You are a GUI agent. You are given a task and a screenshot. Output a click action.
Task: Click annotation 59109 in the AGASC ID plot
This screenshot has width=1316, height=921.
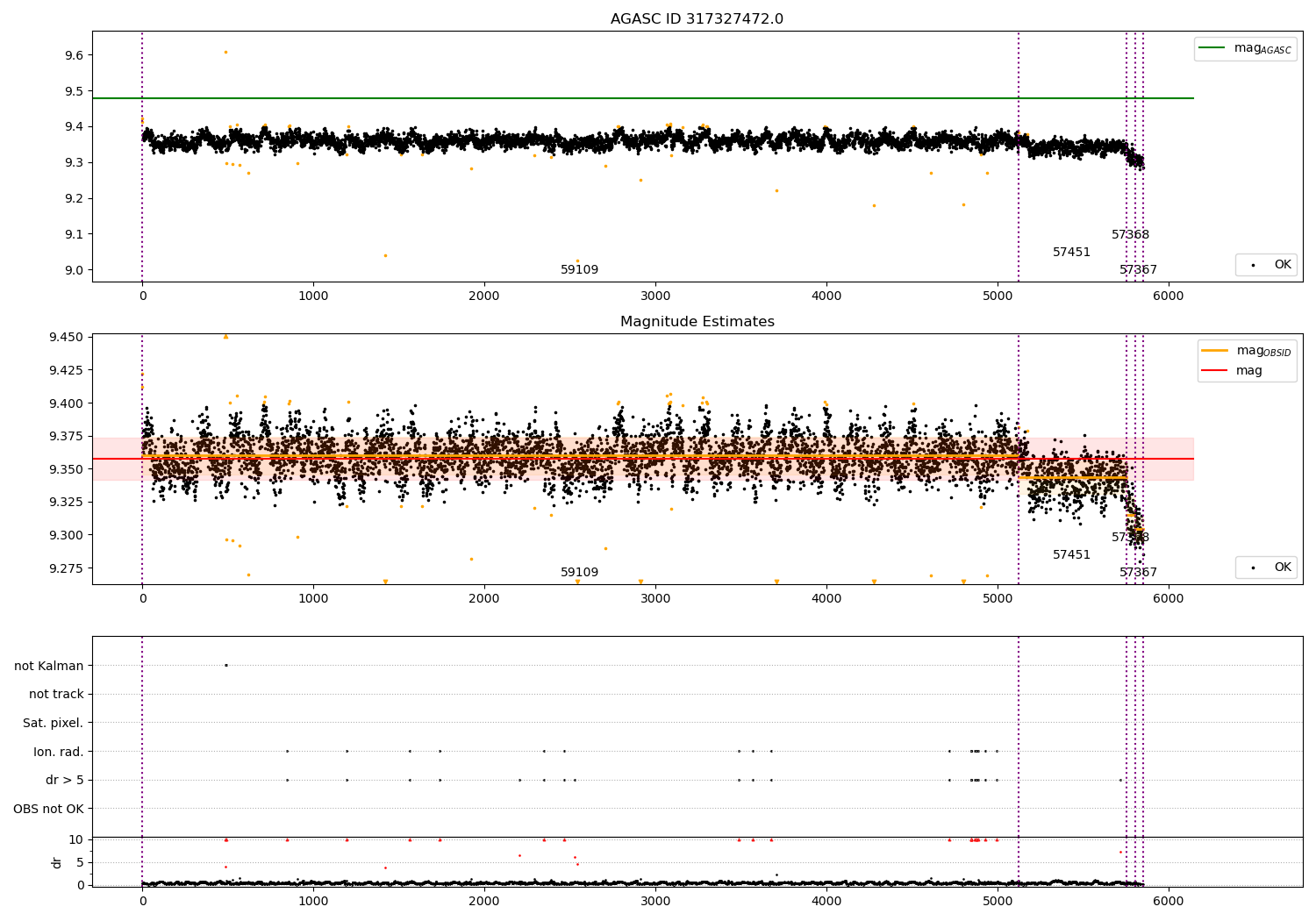click(x=580, y=270)
